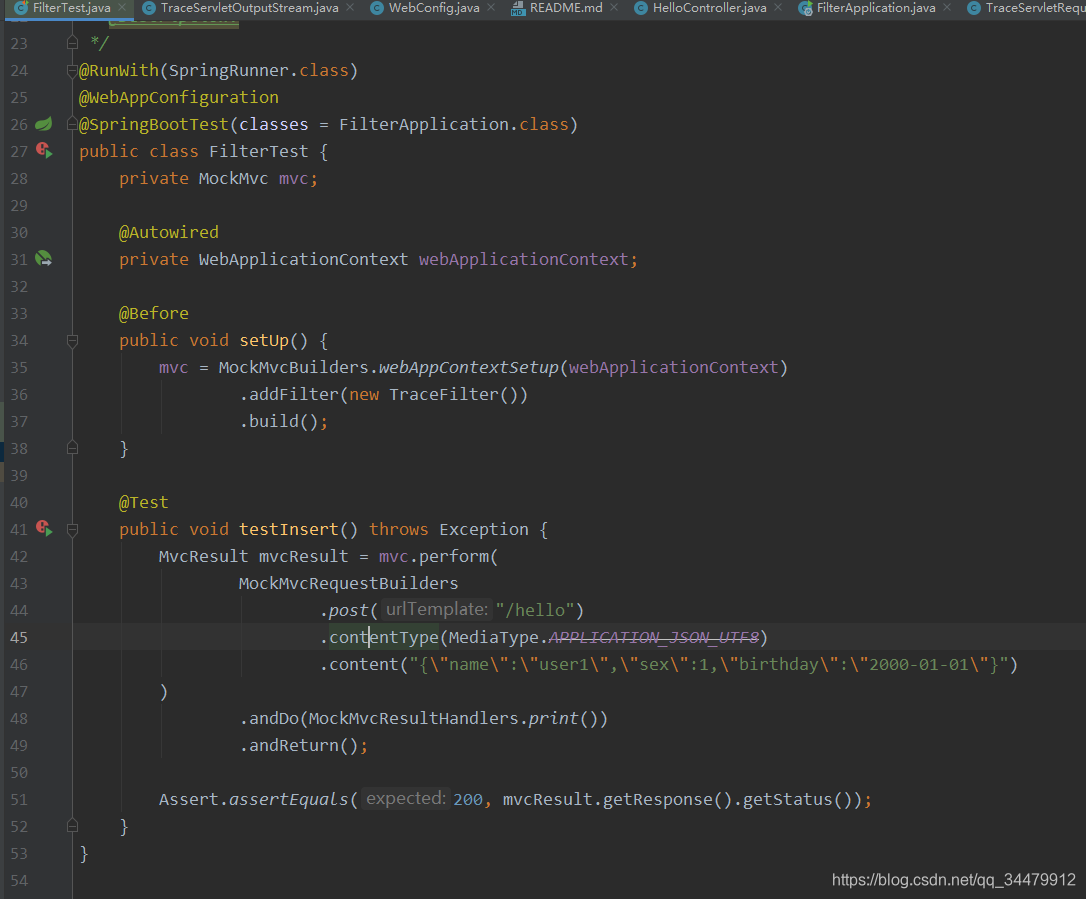The width and height of the screenshot is (1086, 899).
Task: Click MockMvcRequestBuilders on line 43
Action: coord(348,584)
